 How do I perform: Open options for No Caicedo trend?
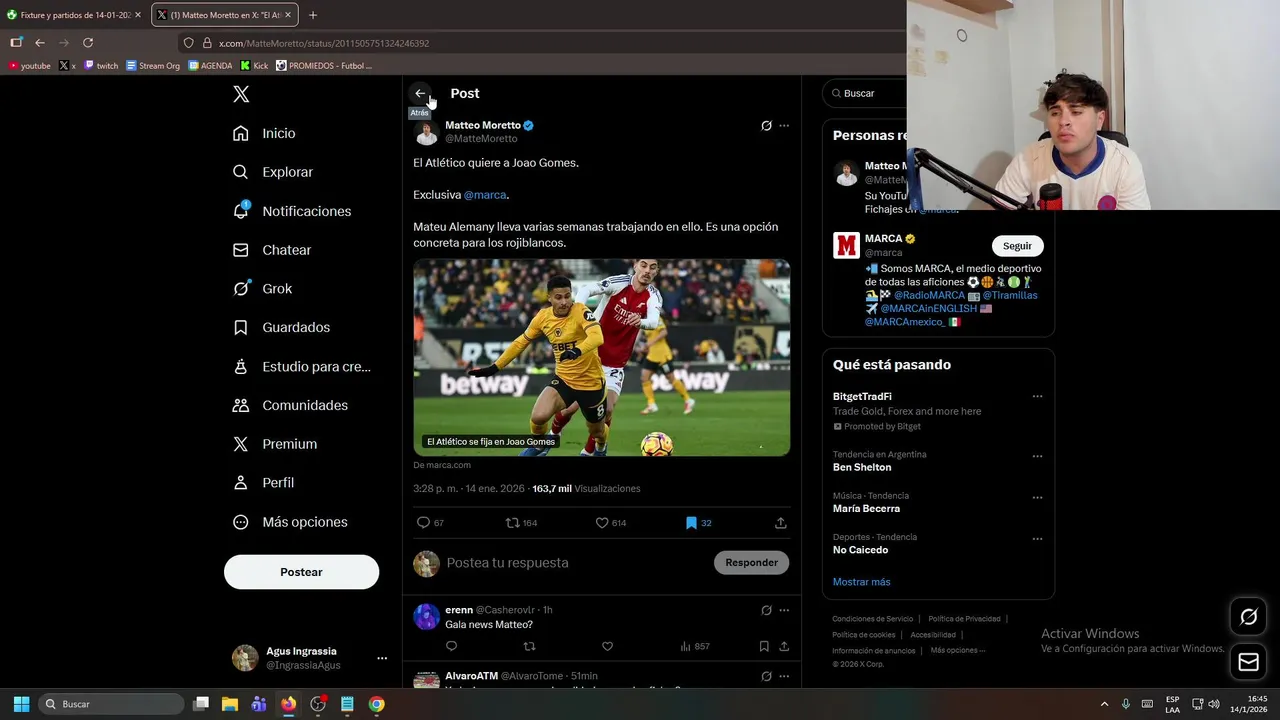pyautogui.click(x=1037, y=538)
